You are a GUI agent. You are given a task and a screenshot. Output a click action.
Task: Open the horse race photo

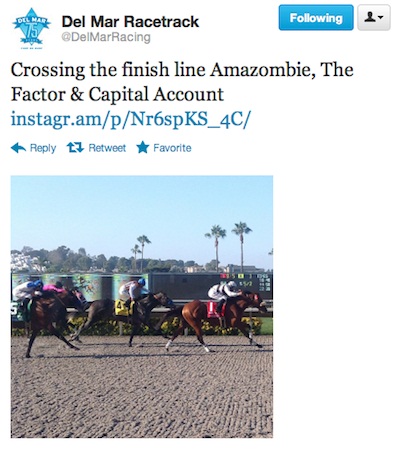point(142,307)
